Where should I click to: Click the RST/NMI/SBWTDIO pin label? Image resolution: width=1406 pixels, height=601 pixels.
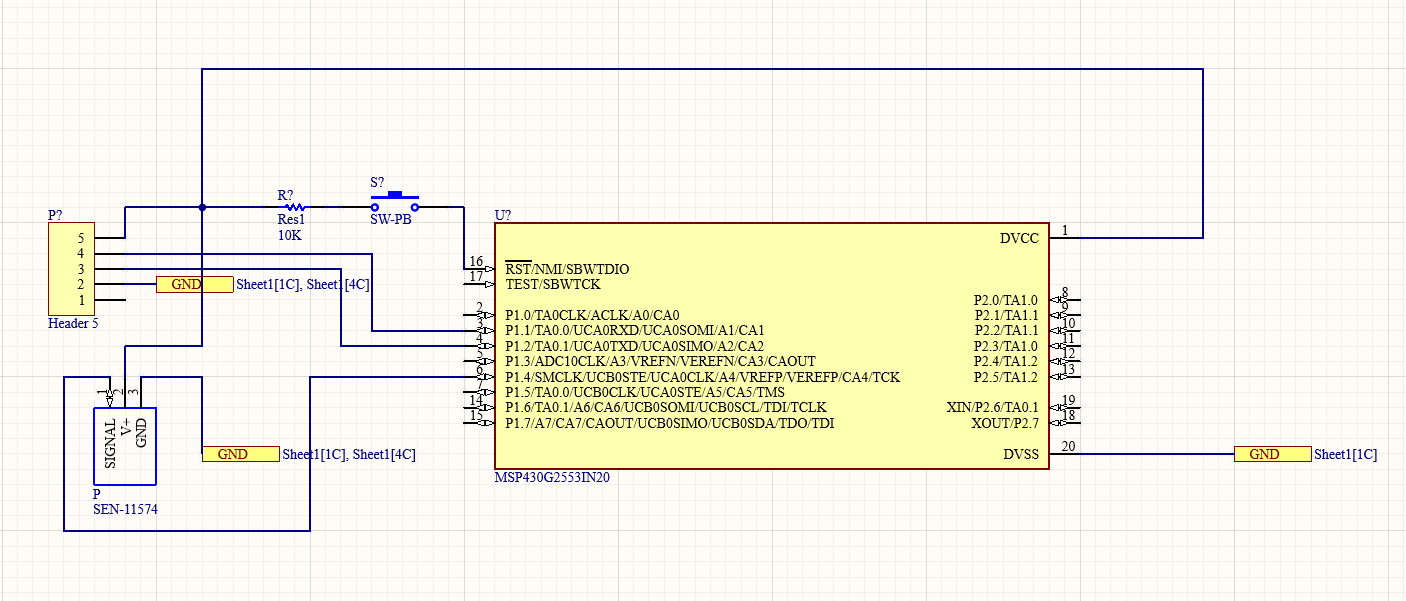[567, 269]
